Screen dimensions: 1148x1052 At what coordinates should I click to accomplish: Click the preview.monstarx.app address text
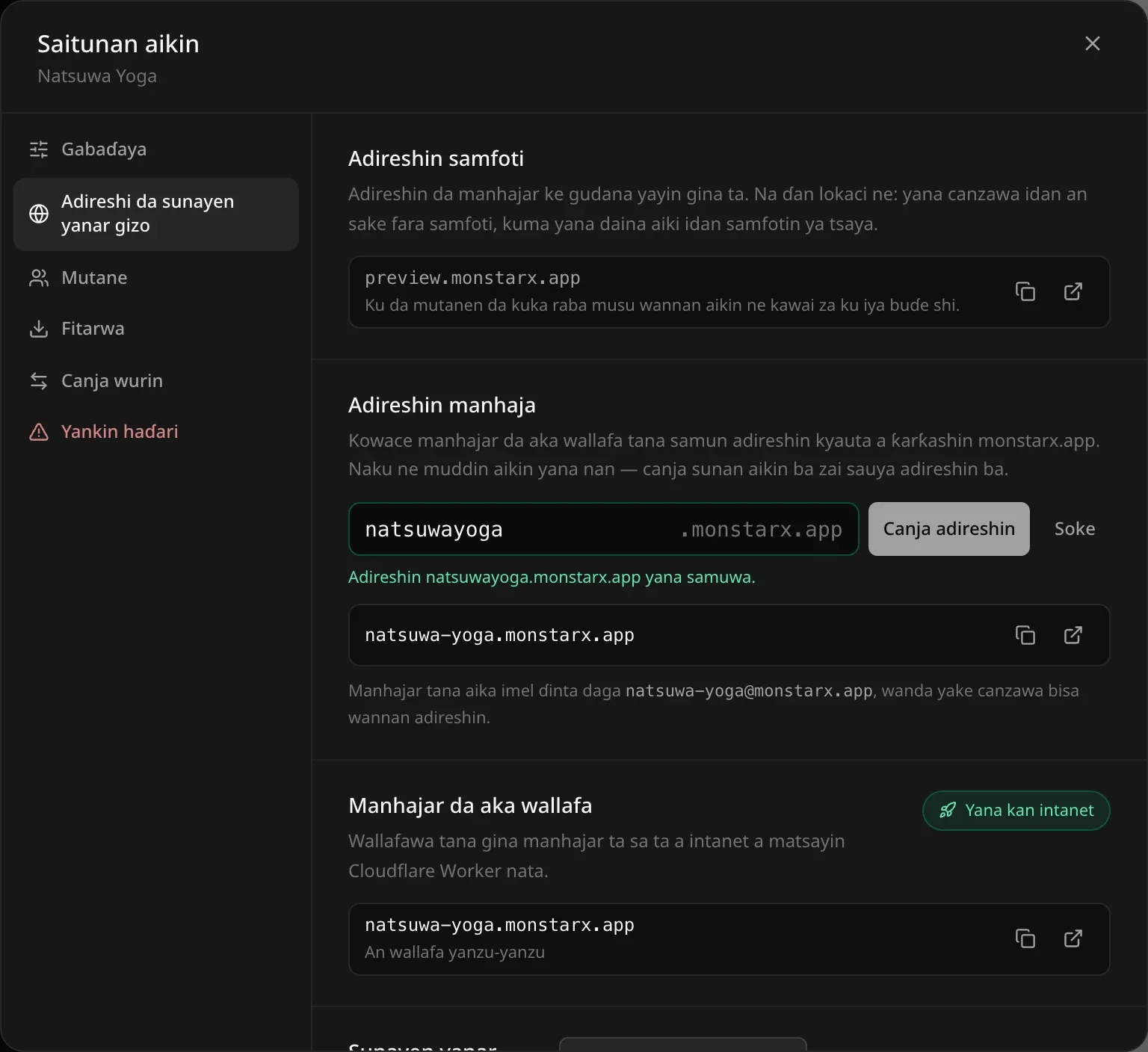pyautogui.click(x=472, y=278)
